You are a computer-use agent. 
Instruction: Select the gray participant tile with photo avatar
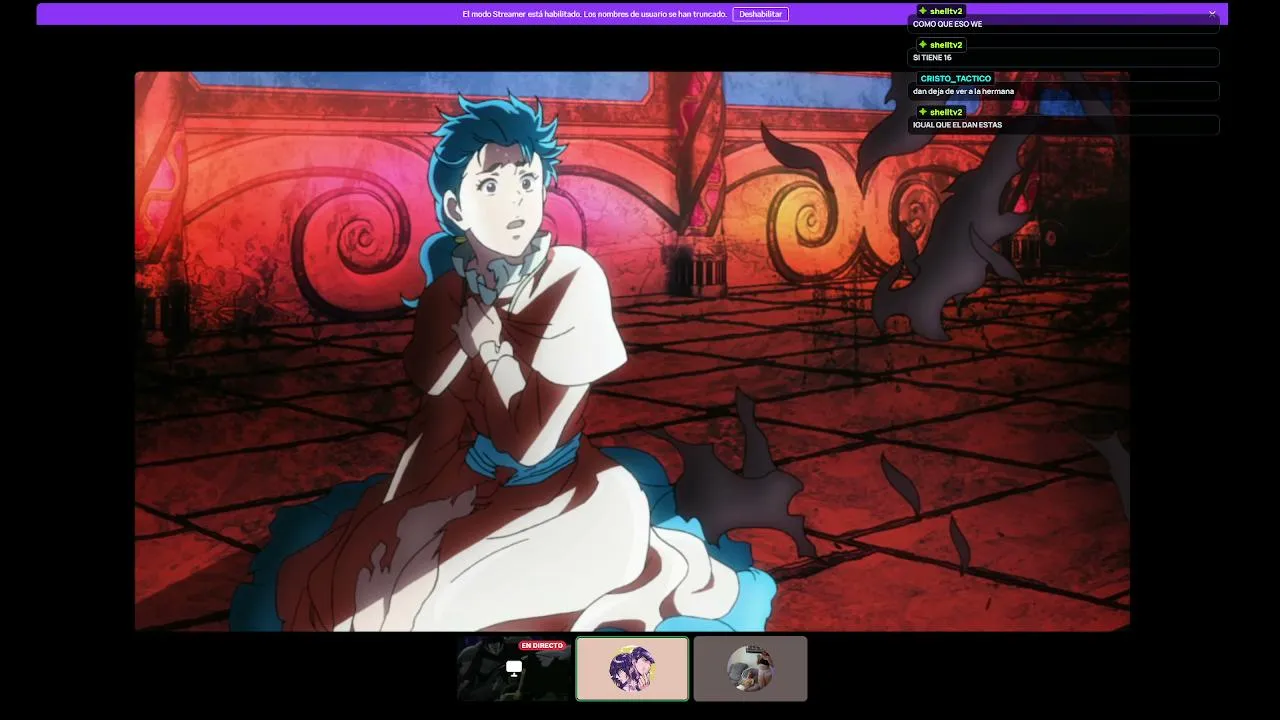click(750, 668)
